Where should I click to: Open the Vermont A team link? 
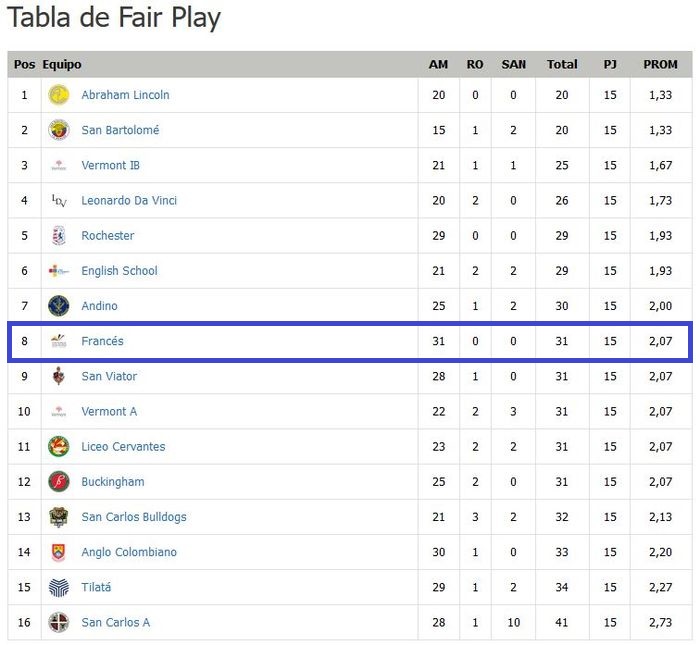[109, 411]
